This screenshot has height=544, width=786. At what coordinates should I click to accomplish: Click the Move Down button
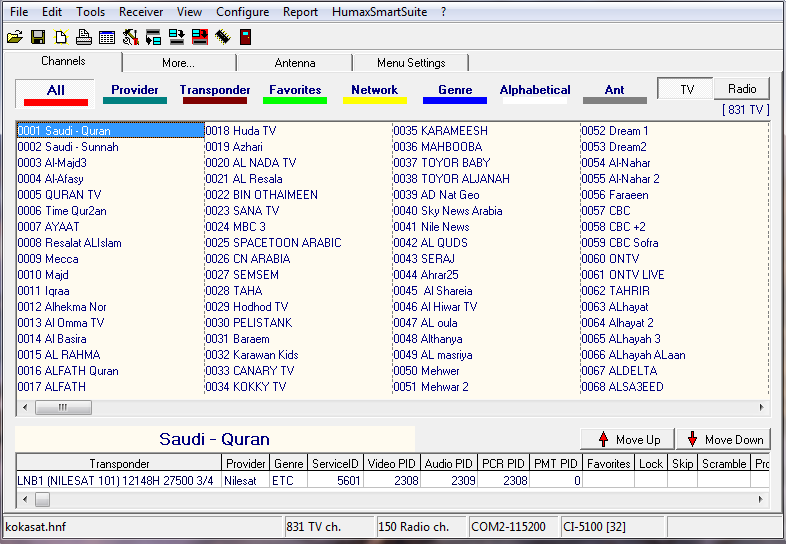point(723,439)
